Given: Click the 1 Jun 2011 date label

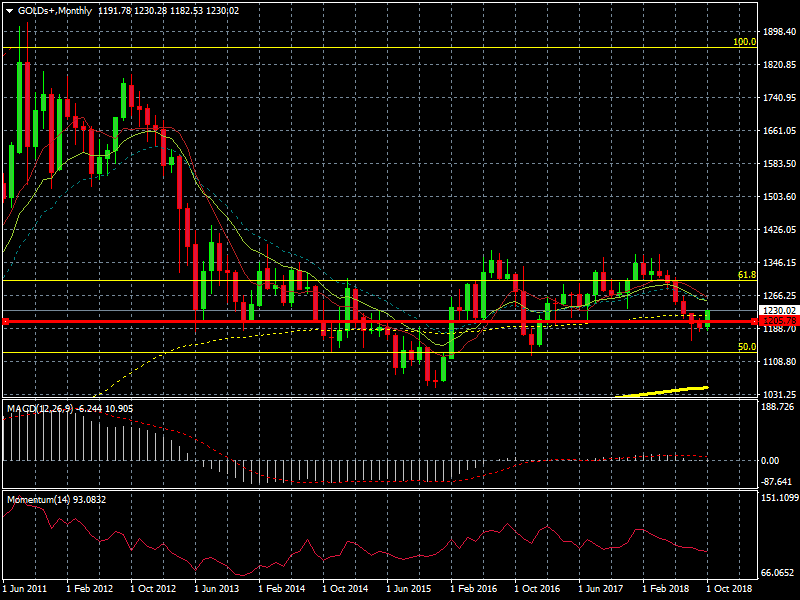Looking at the screenshot, I should point(27,591).
